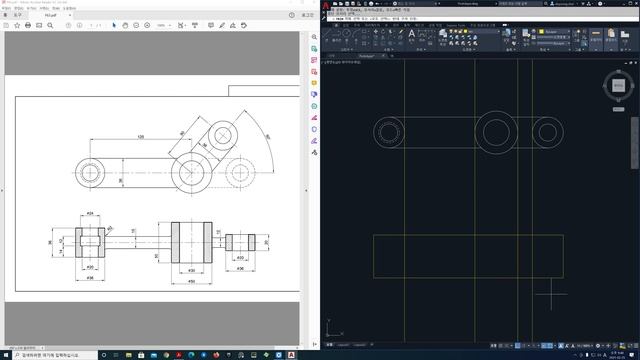Select the drawing file tab in AutoCAD
This screenshot has height=360, width=640.
pos(371,56)
